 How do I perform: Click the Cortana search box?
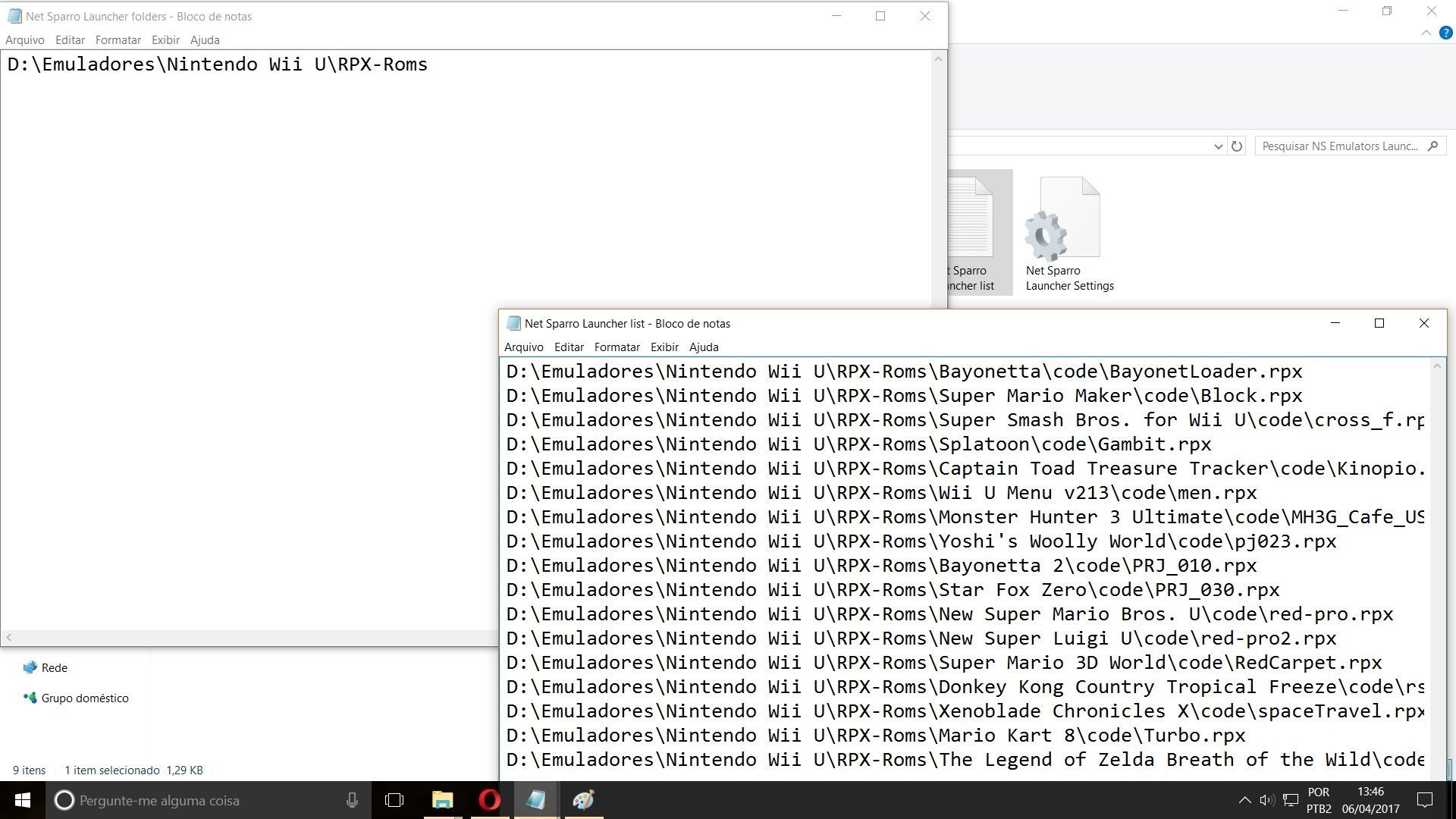pos(209,800)
